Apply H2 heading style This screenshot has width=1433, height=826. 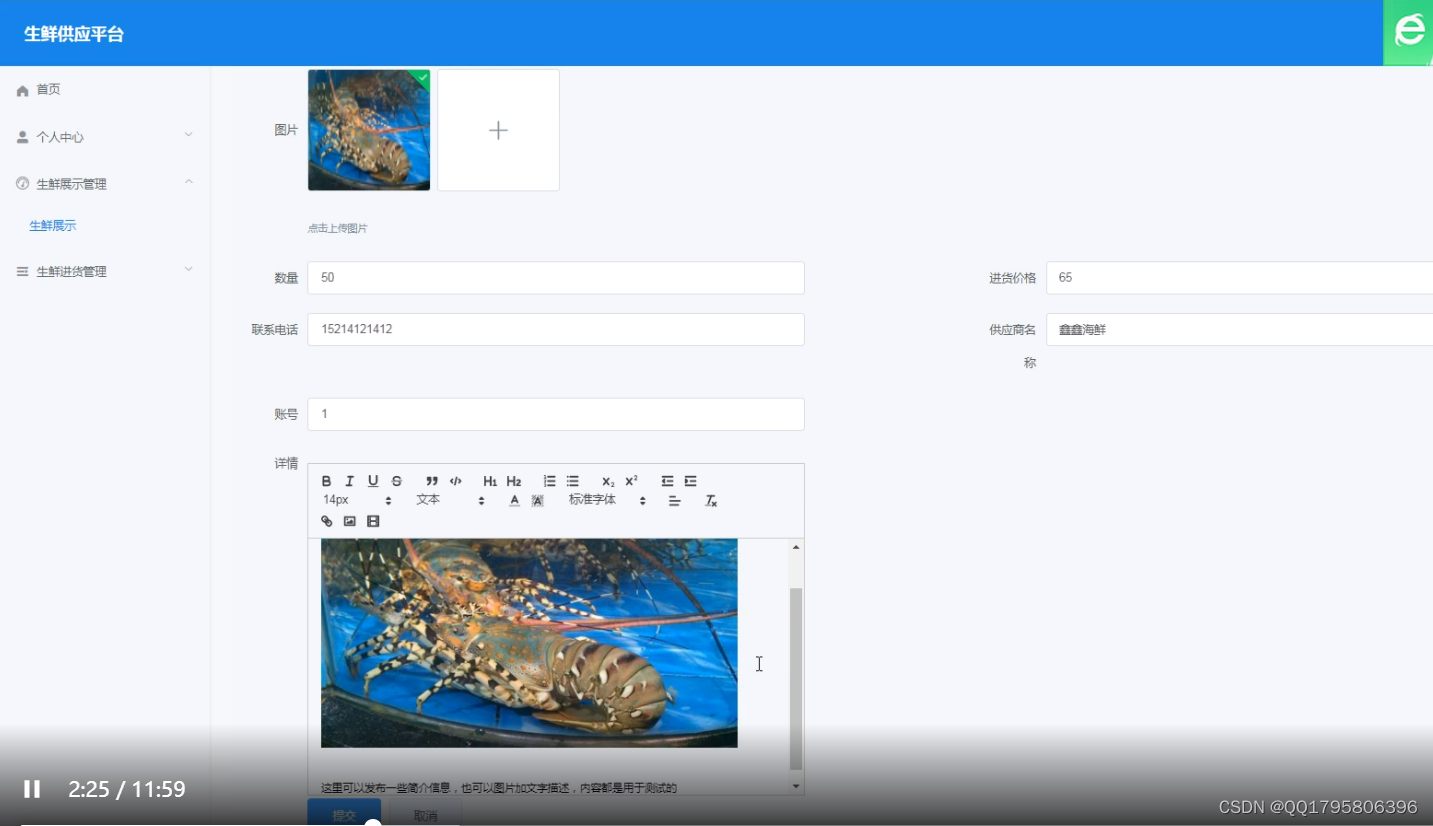click(x=514, y=481)
